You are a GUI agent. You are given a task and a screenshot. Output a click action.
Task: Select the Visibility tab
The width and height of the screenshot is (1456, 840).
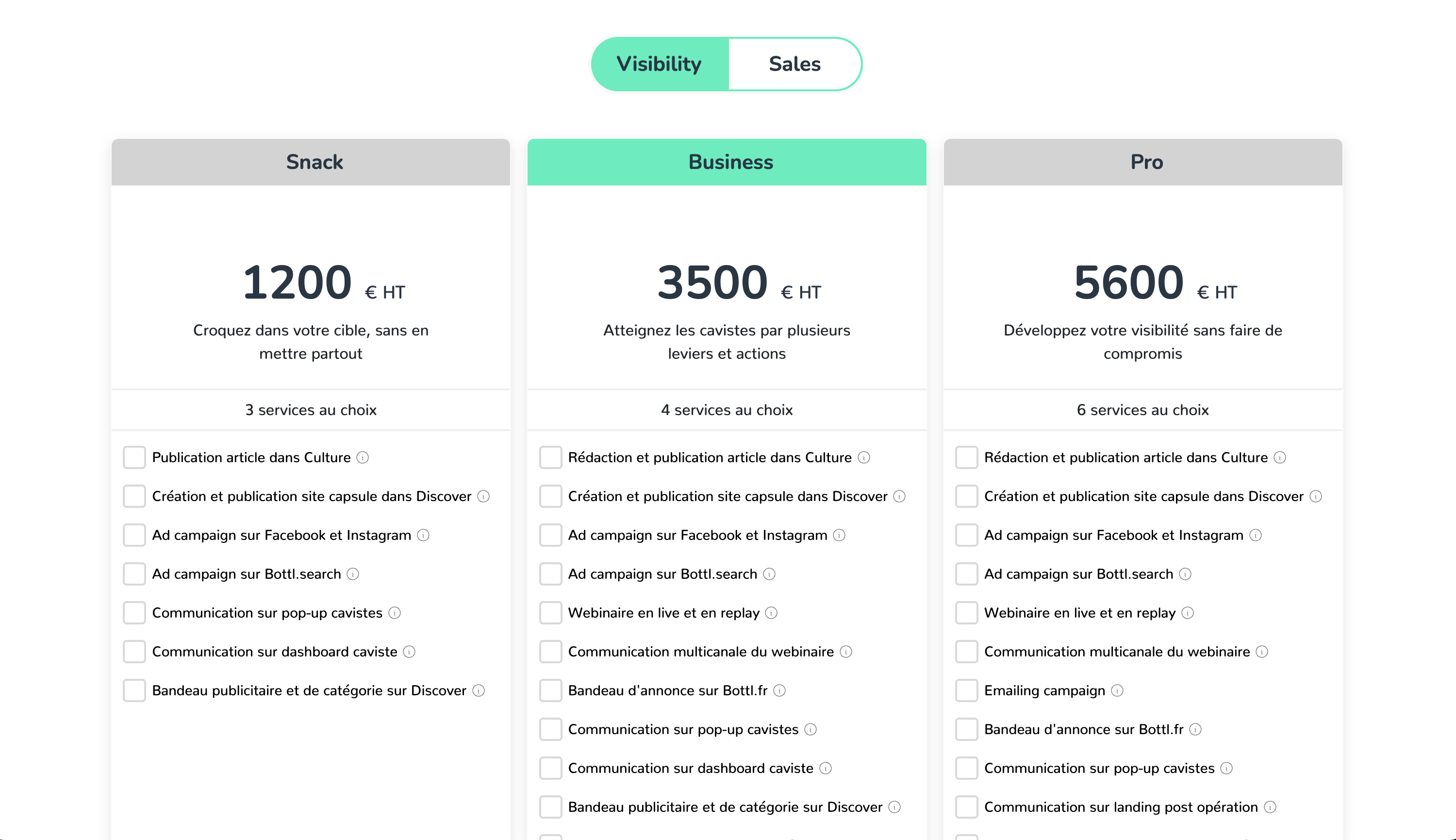pos(659,64)
